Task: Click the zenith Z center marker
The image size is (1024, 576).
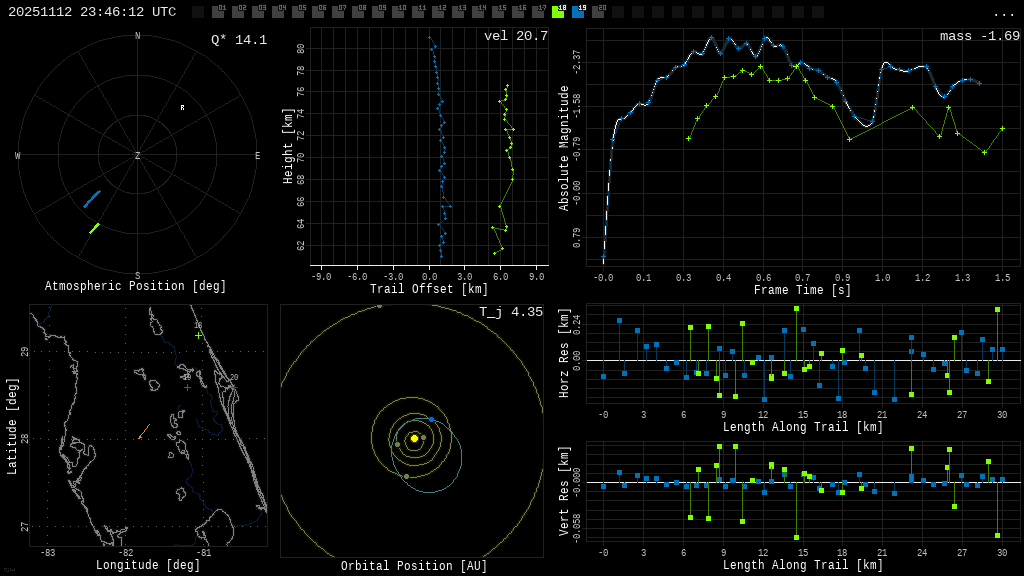Action: tap(138, 156)
